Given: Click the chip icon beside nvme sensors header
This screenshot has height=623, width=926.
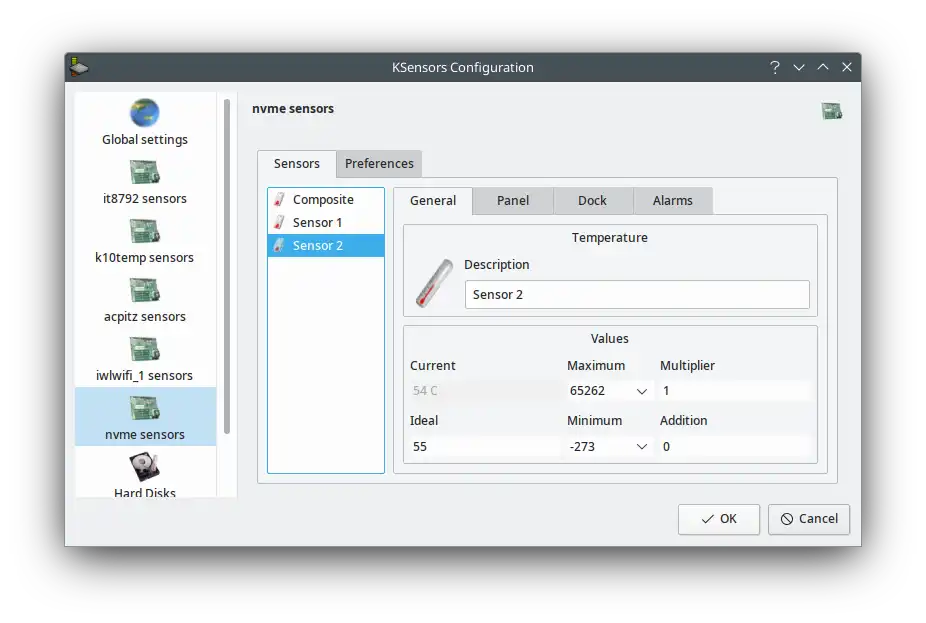Looking at the screenshot, I should tap(832, 110).
